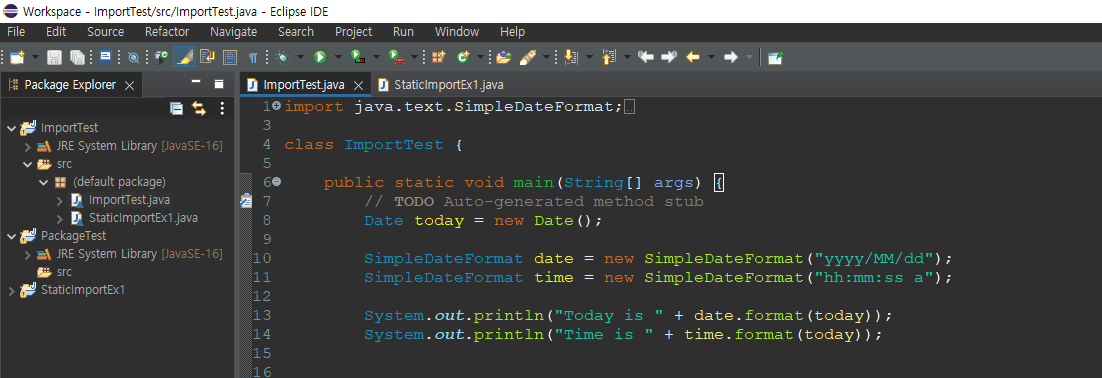
Task: Click the Next Annotation icon
Action: coord(571,58)
